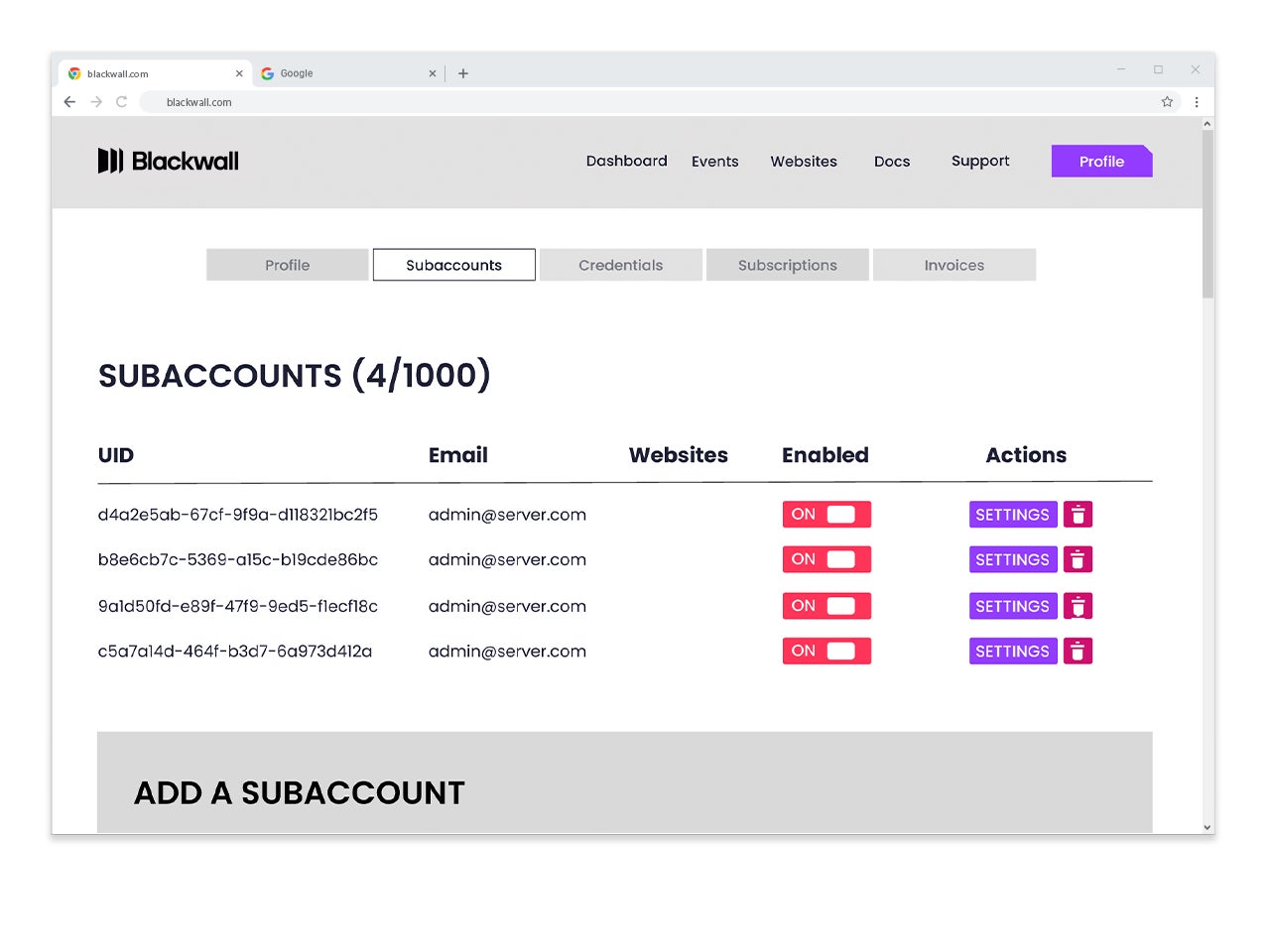1270x952 pixels.
Task: Minimize the browser window
Action: click(1121, 69)
